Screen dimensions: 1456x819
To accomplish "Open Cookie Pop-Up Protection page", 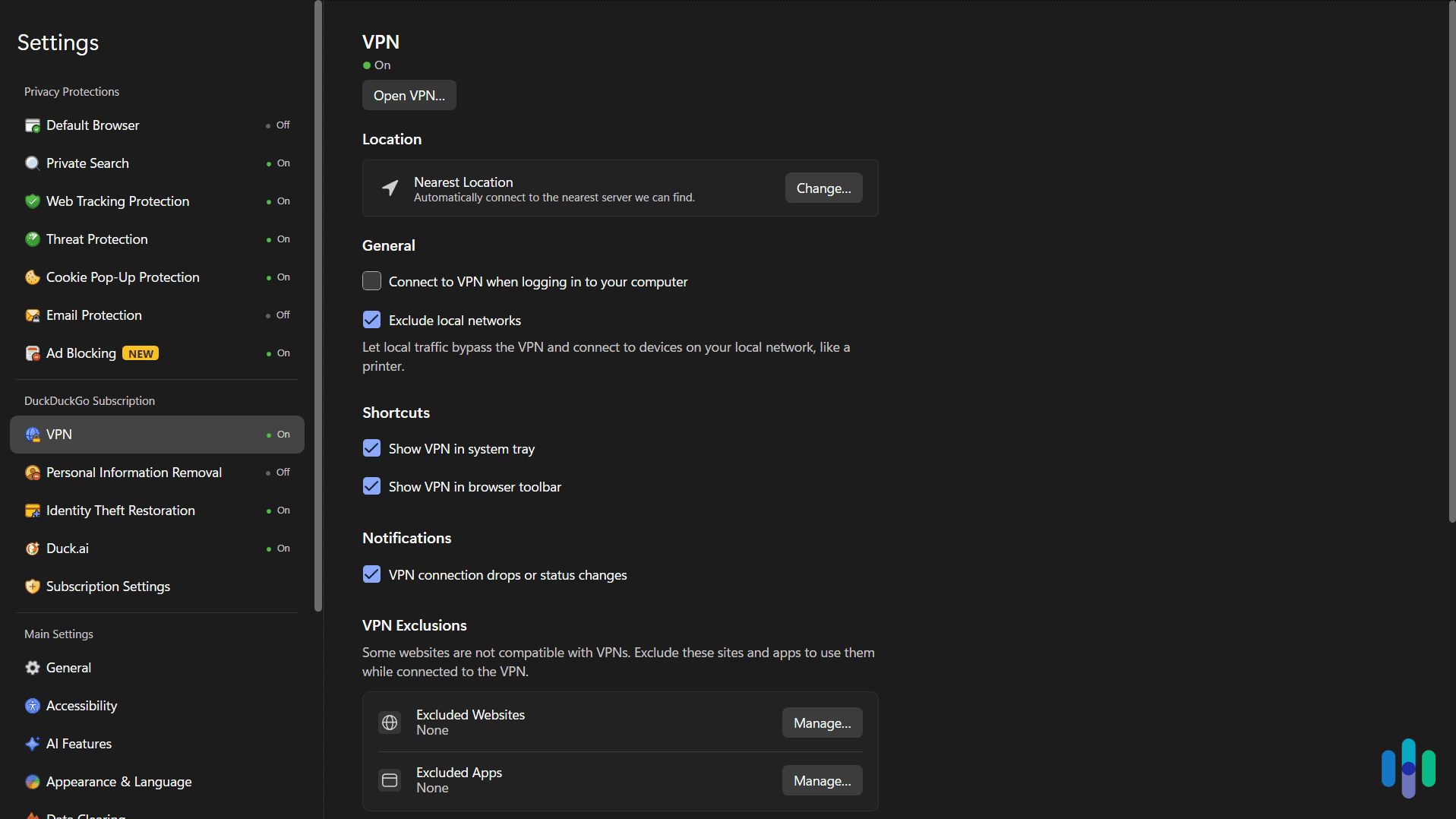I will (157, 277).
